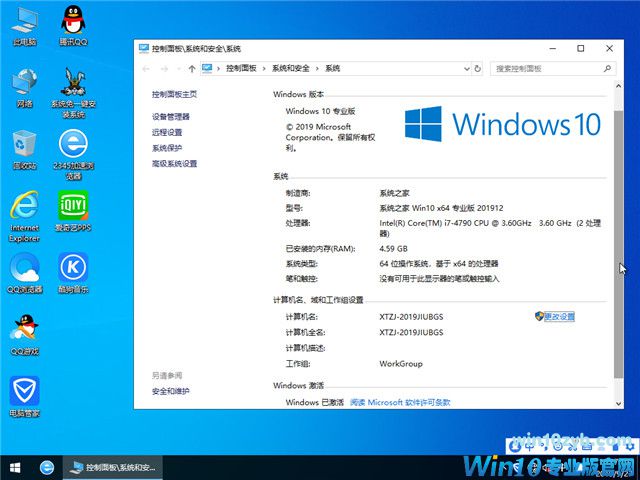Open the Network desktop icon

pos(24,88)
